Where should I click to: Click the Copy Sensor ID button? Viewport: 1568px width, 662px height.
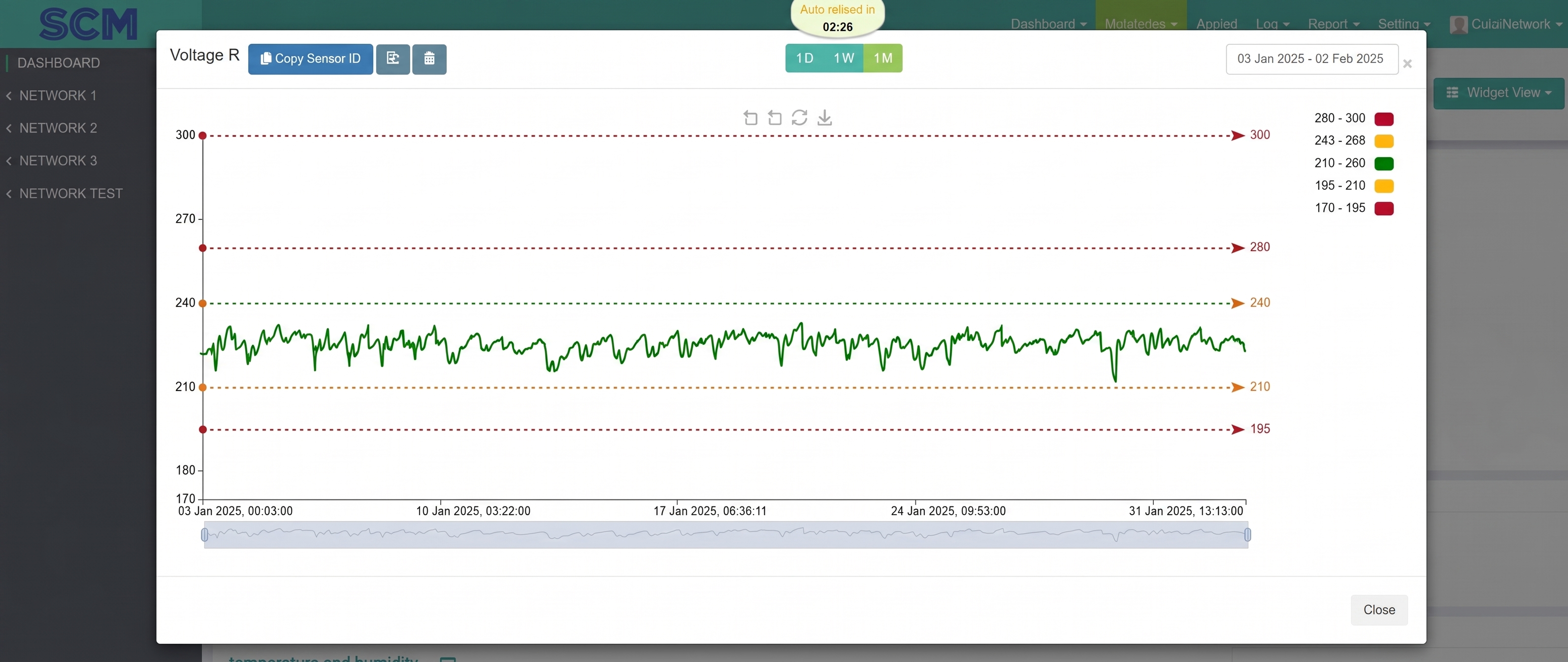[310, 59]
